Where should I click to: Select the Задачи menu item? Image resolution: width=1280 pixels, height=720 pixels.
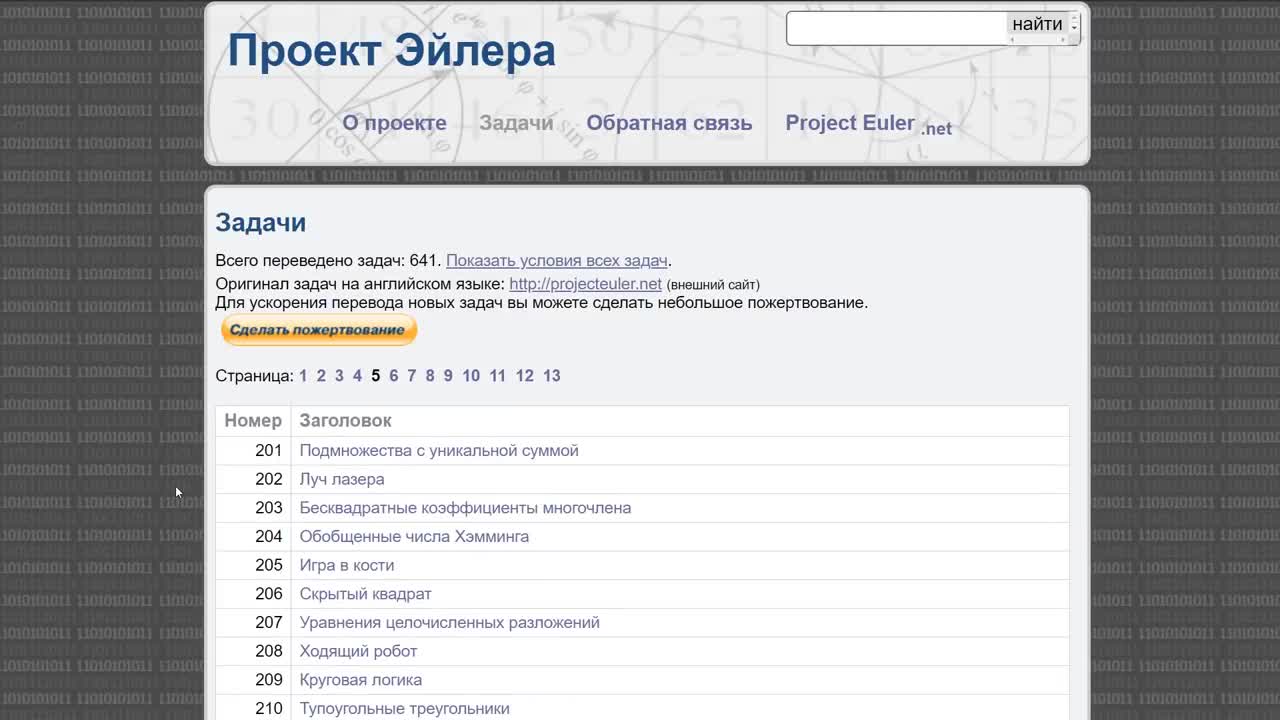516,123
